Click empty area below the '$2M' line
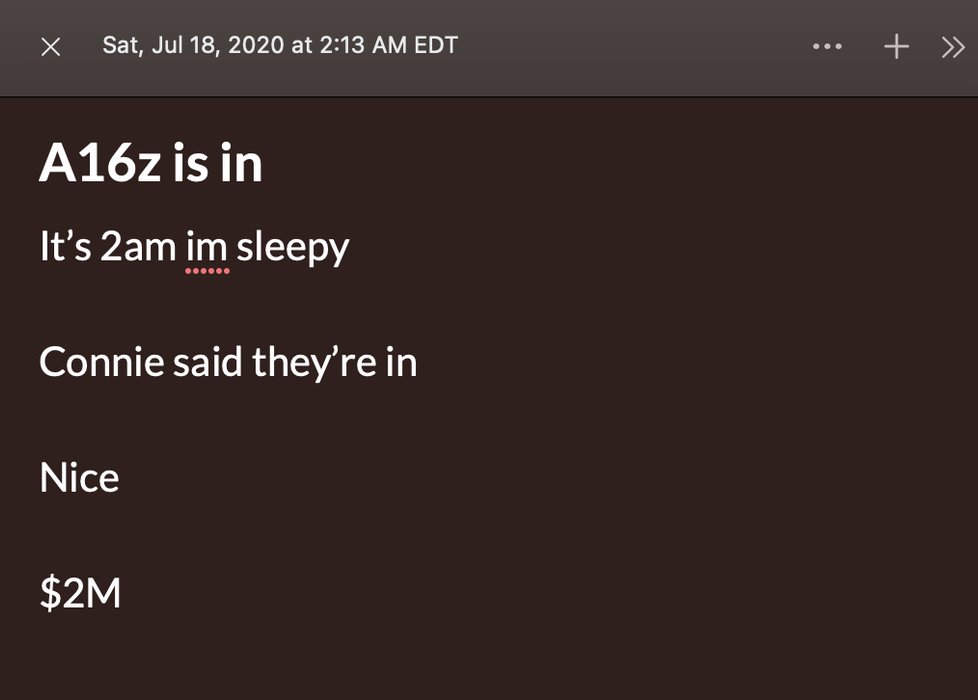978x700 pixels. pos(489,655)
